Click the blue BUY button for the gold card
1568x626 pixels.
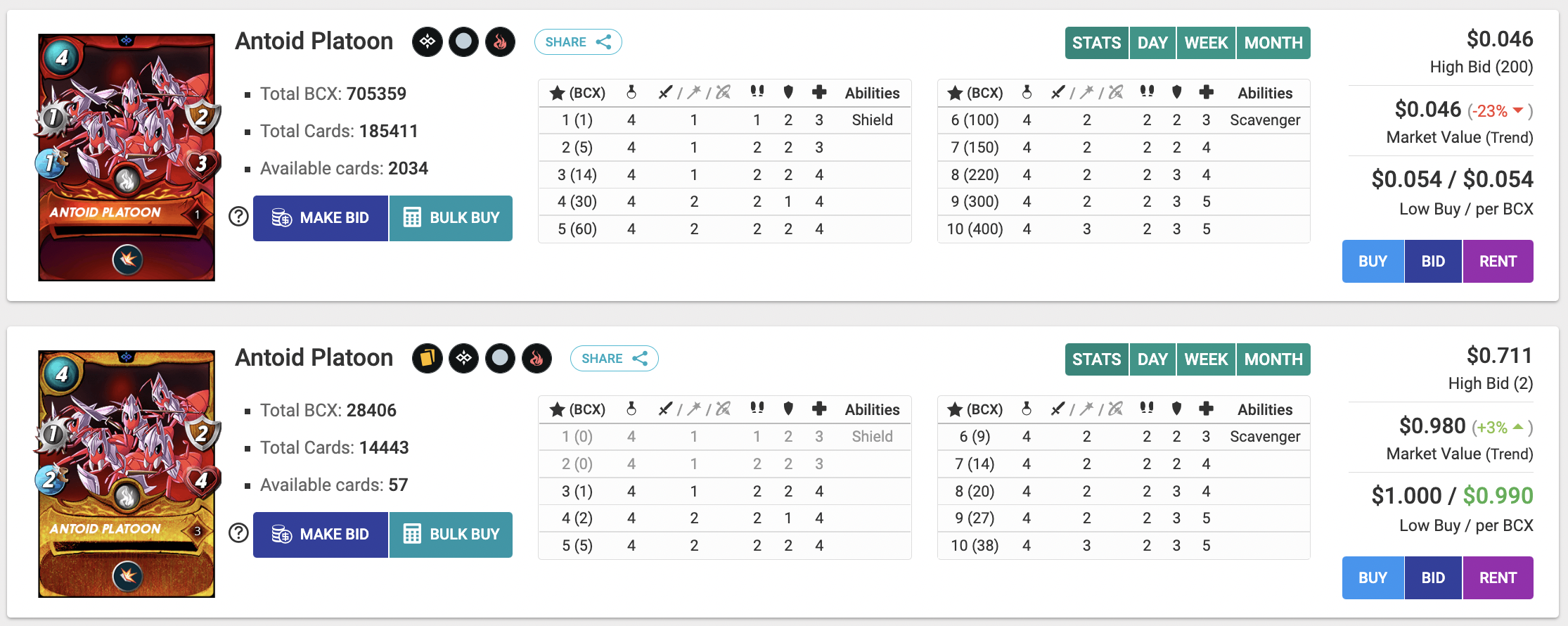coord(1373,578)
